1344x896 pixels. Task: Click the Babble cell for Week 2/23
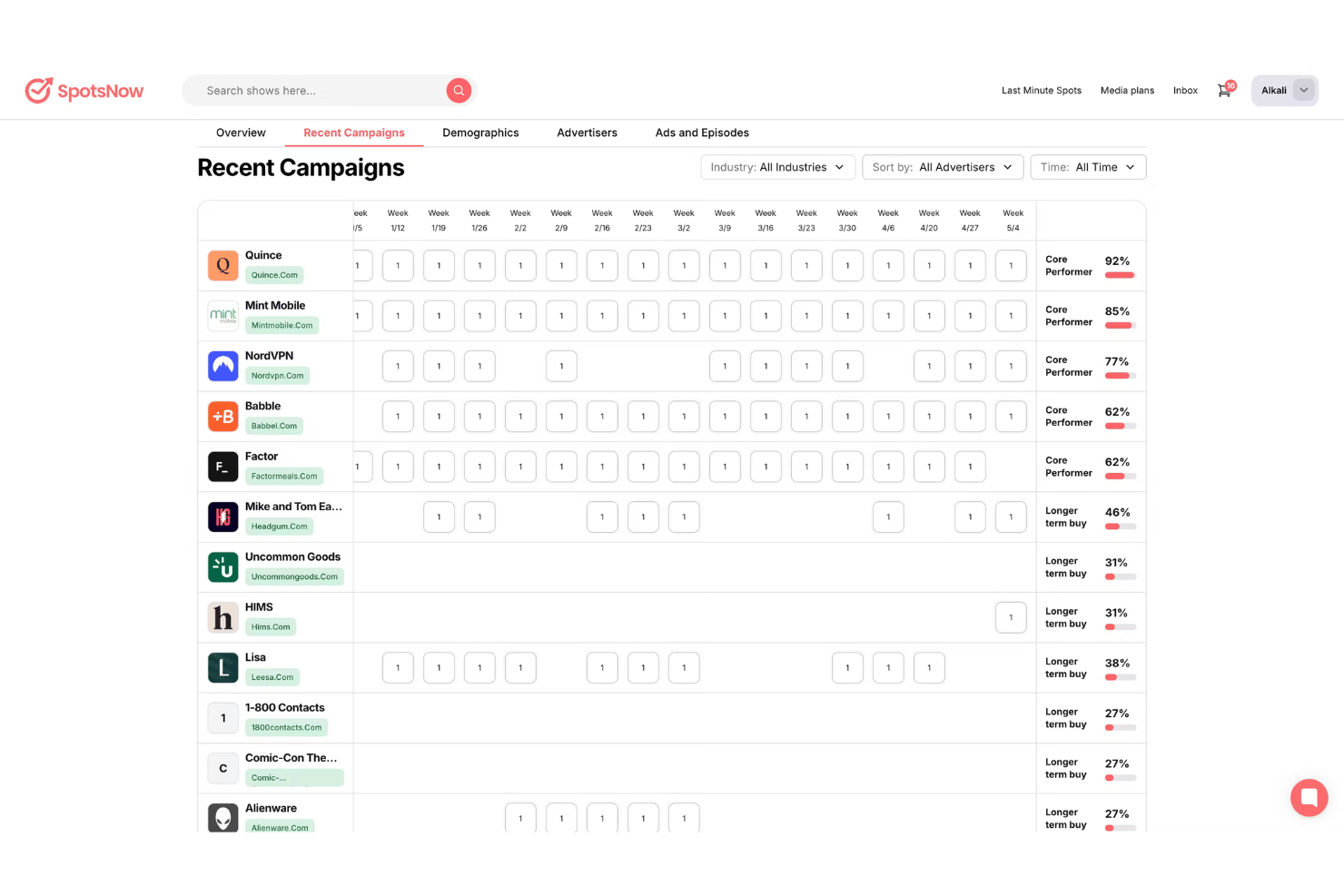tap(643, 417)
